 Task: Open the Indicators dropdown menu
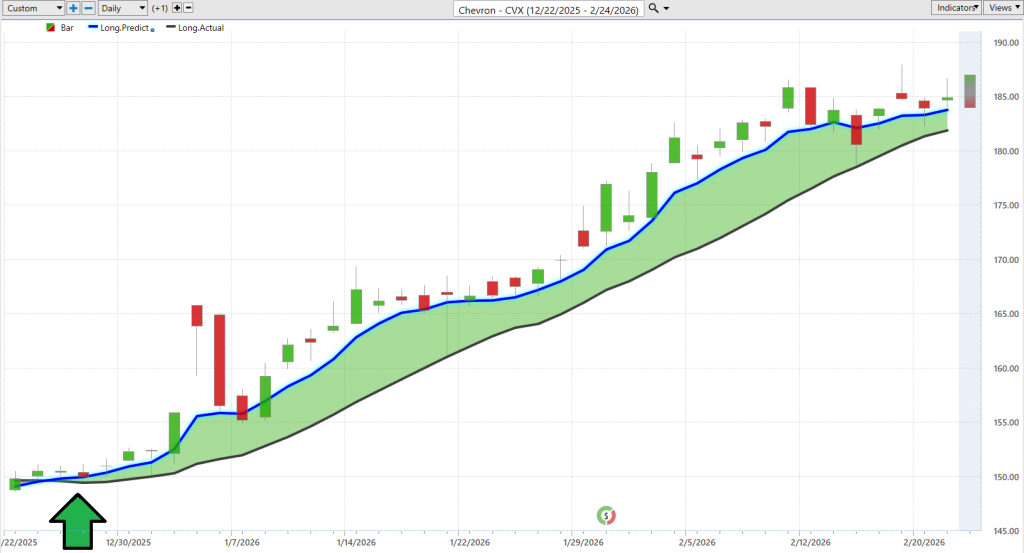coord(956,8)
